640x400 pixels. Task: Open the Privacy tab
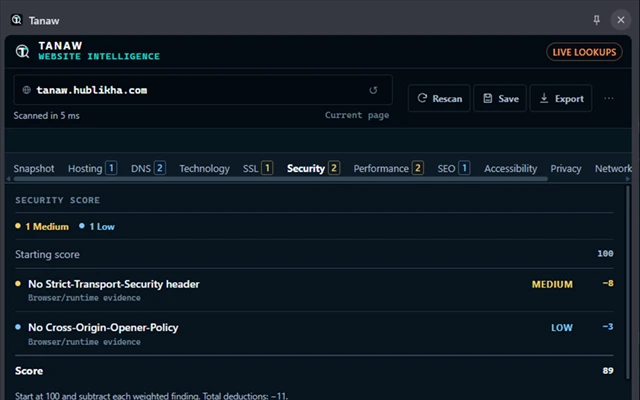(566, 169)
